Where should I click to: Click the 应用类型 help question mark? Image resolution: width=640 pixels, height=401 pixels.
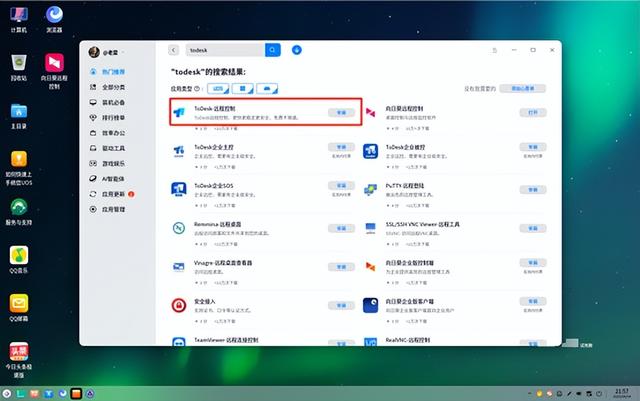click(197, 89)
